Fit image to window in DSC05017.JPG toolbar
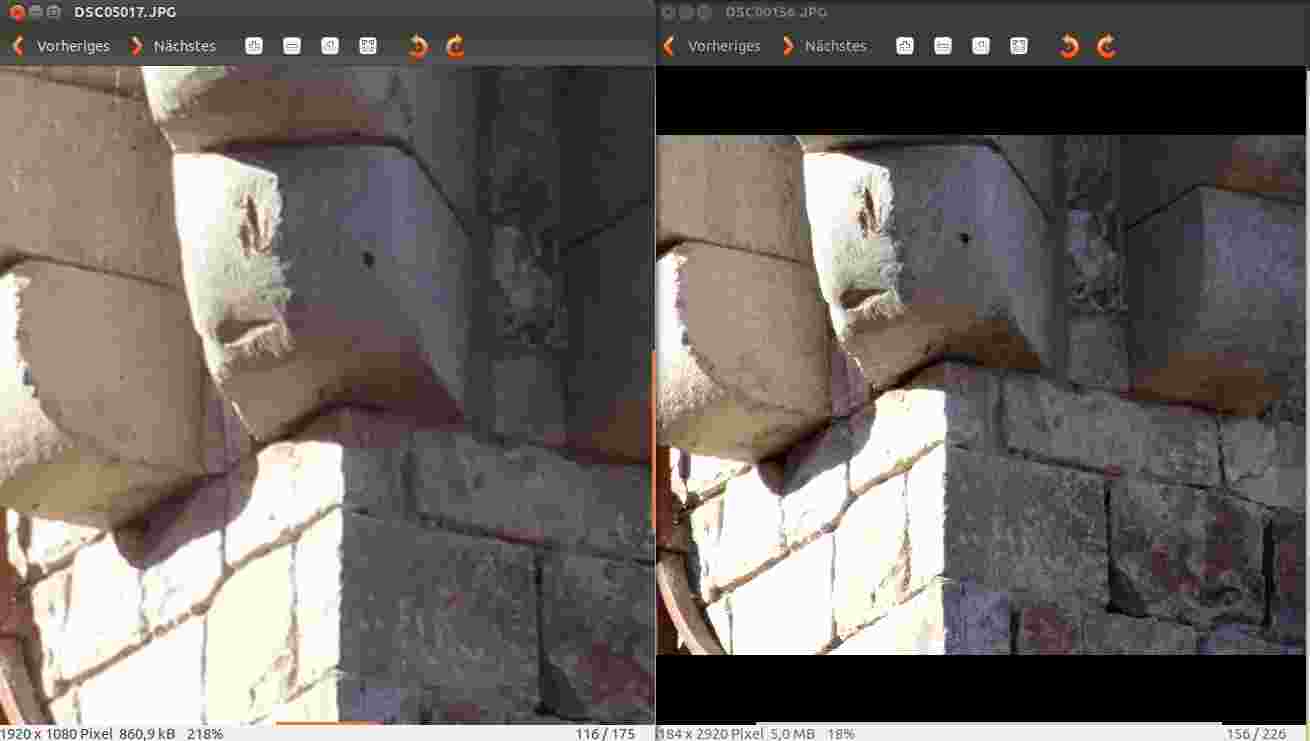This screenshot has width=1310, height=741. point(368,46)
